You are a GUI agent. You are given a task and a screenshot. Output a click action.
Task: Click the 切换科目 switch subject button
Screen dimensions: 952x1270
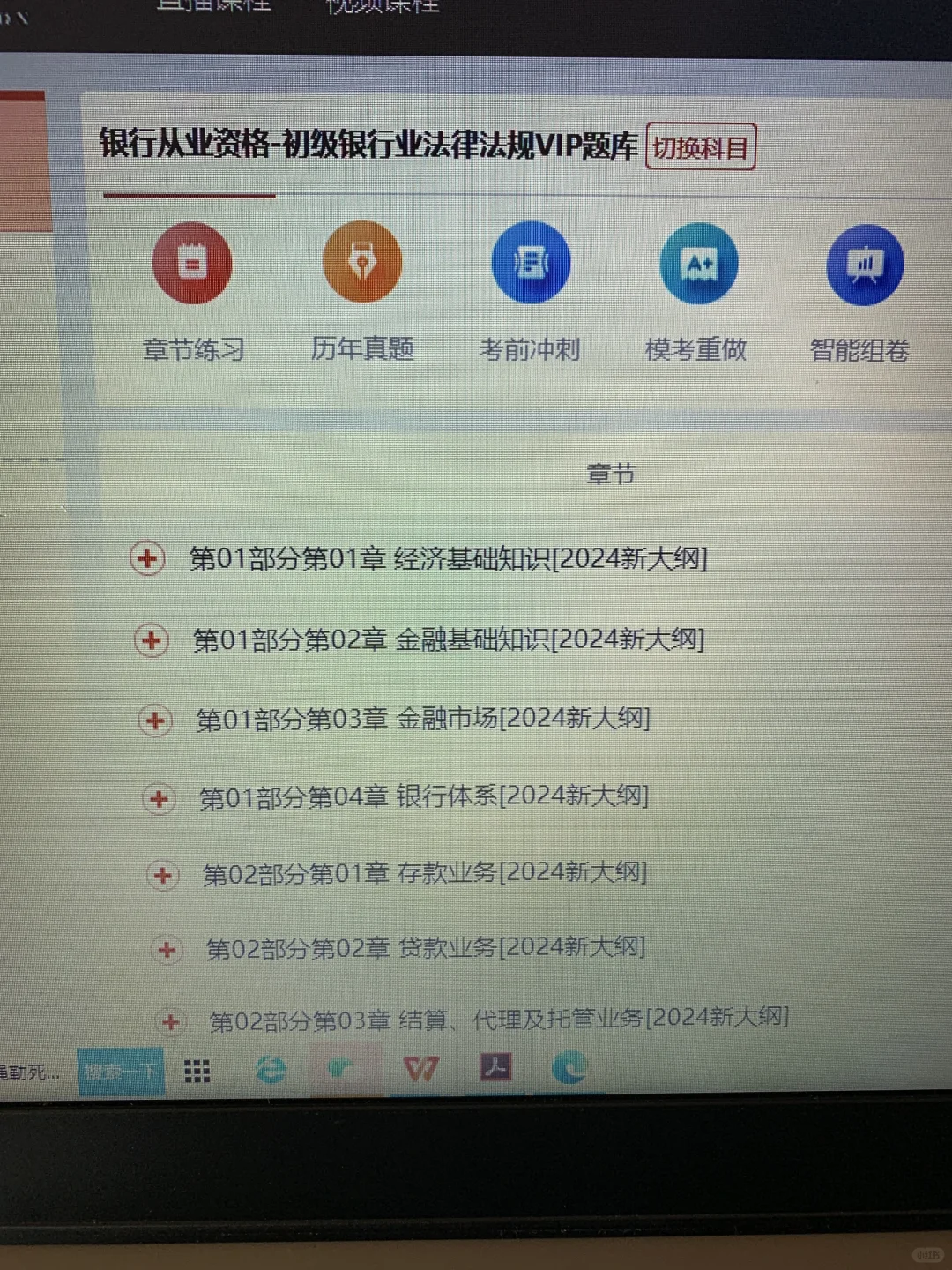pos(701,146)
